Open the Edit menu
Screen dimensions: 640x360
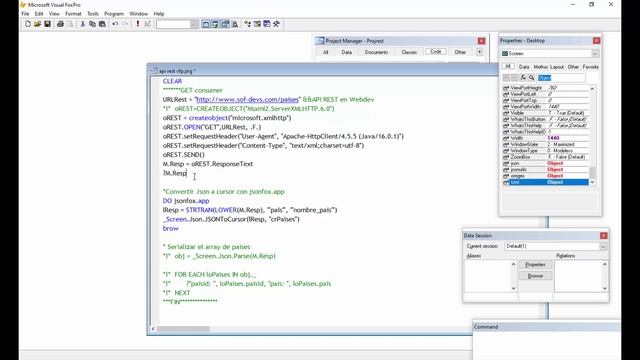39,14
